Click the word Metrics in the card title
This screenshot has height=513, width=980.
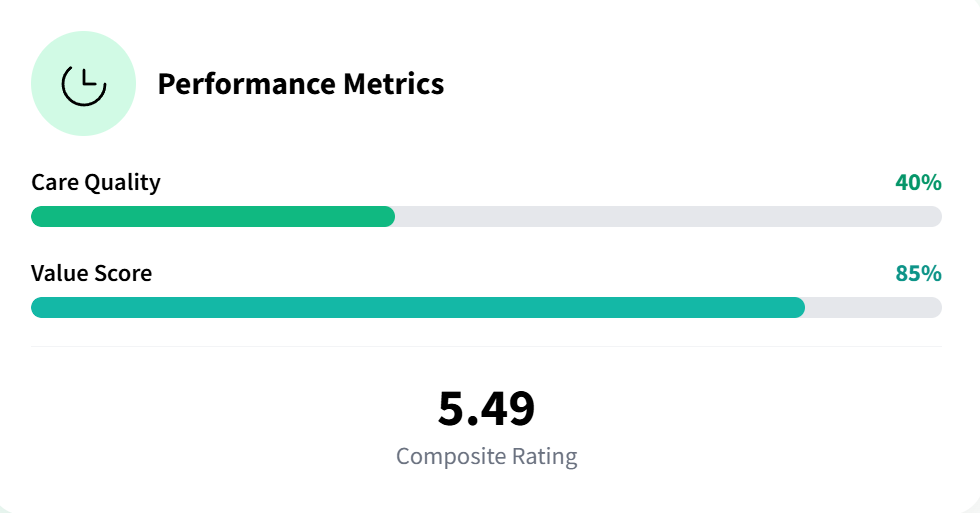point(394,84)
